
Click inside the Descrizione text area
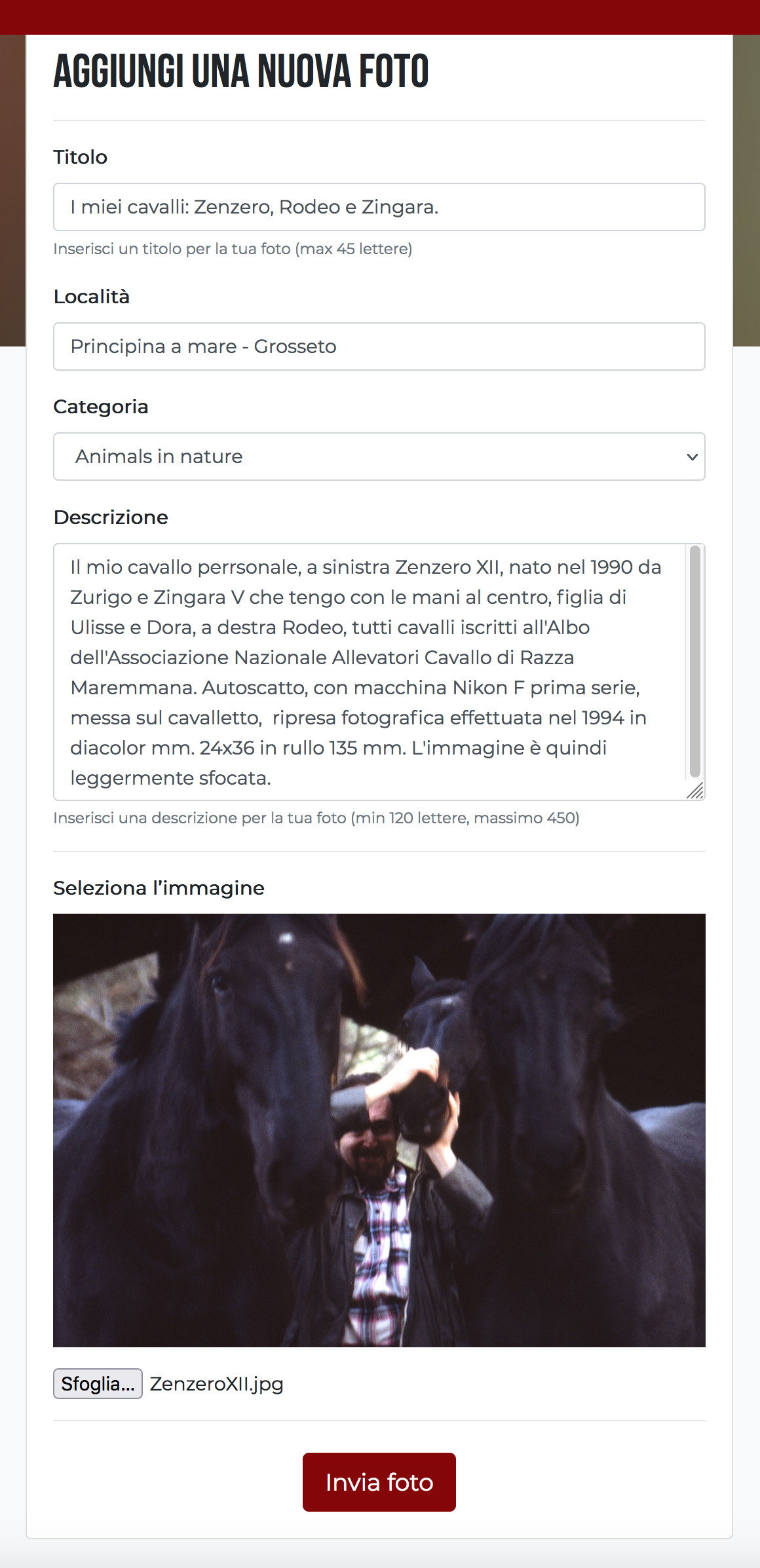click(x=370, y=672)
